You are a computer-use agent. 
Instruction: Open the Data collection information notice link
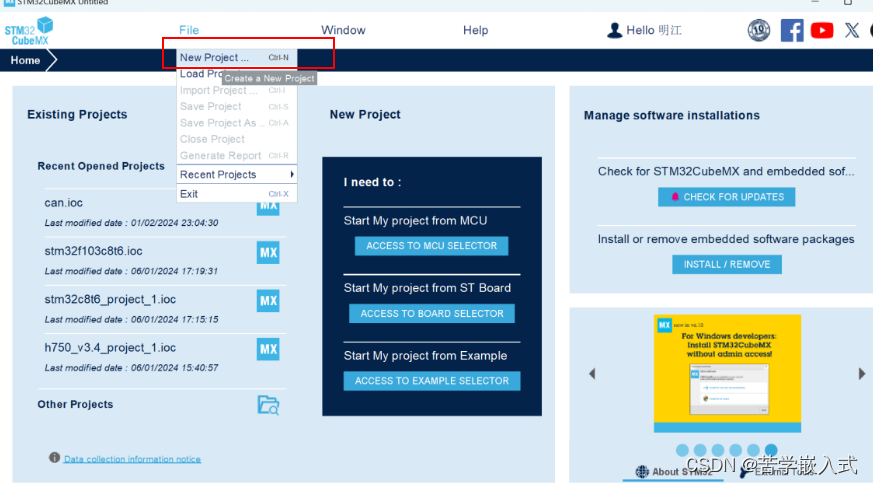[x=132, y=459]
